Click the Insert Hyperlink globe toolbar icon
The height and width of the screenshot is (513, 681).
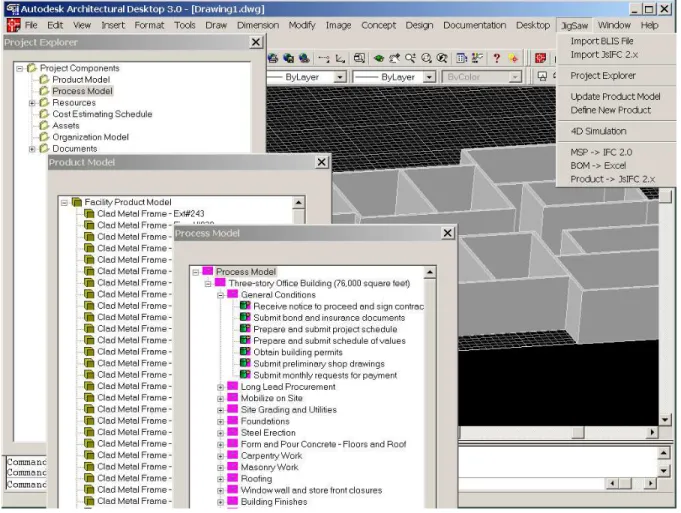(304, 58)
